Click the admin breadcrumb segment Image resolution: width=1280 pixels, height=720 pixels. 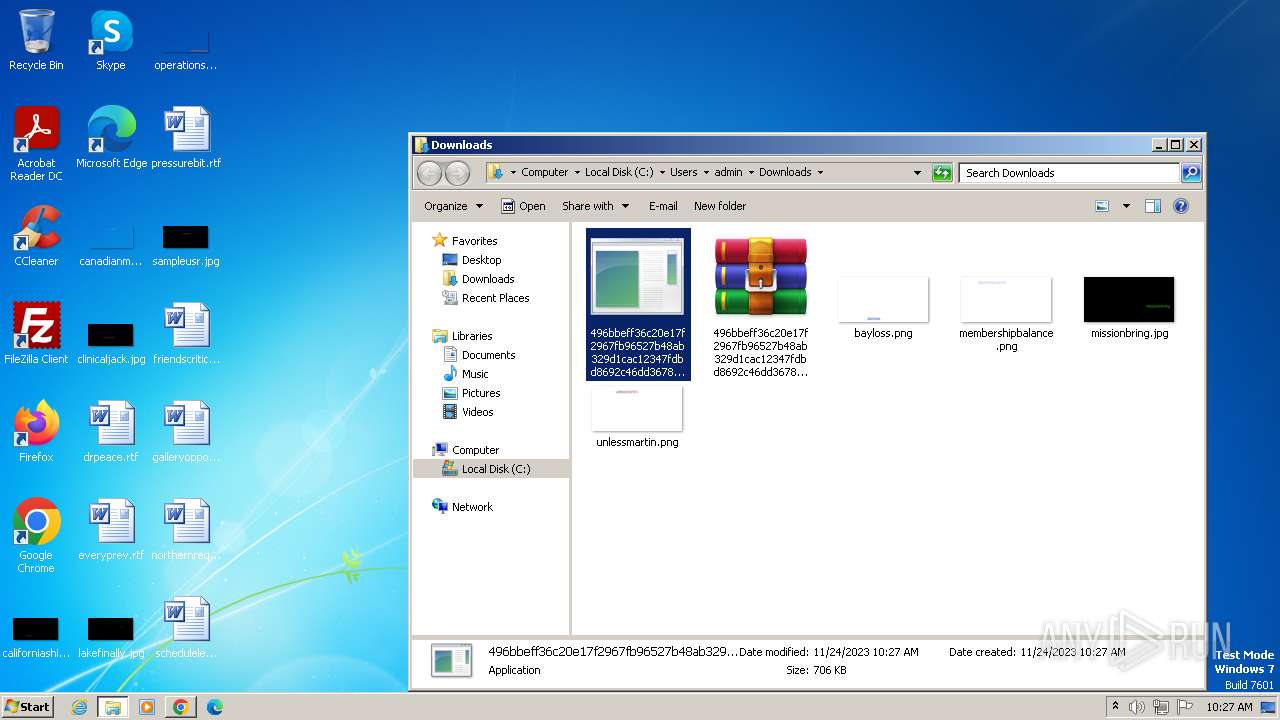click(x=728, y=172)
